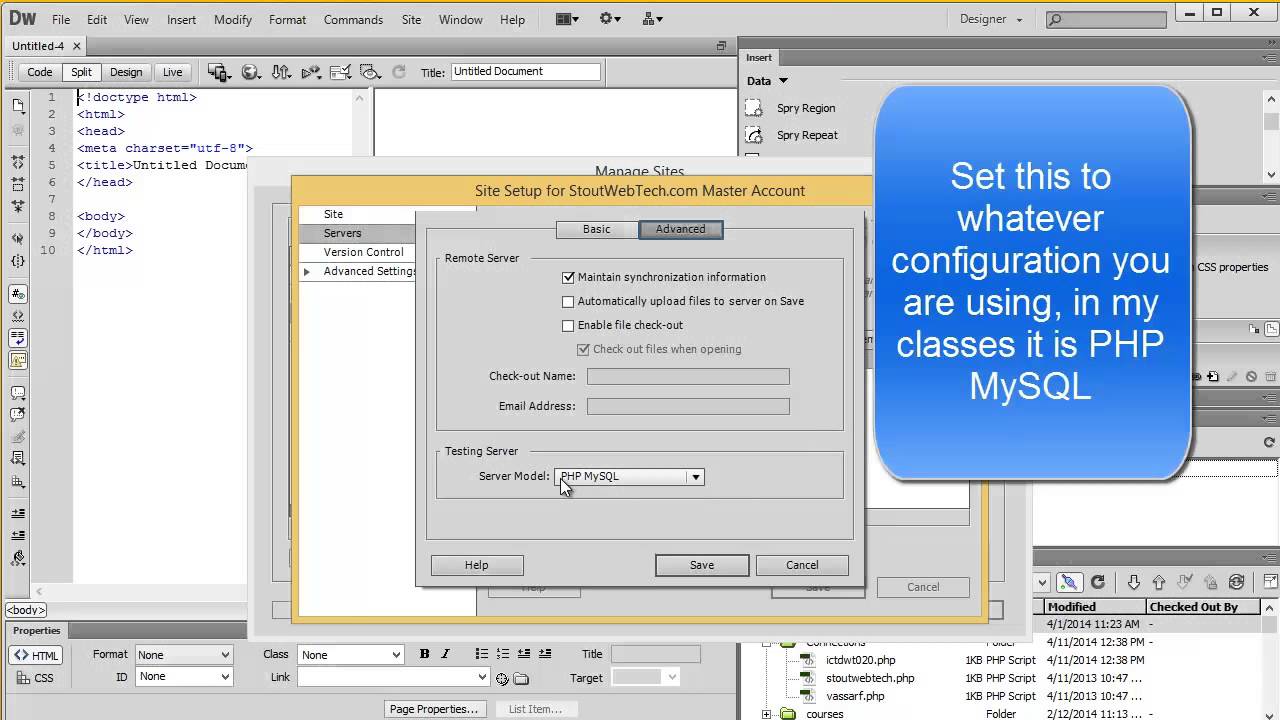This screenshot has width=1280, height=720.
Task: Click the Synchronize files icon
Action: (x=1236, y=582)
